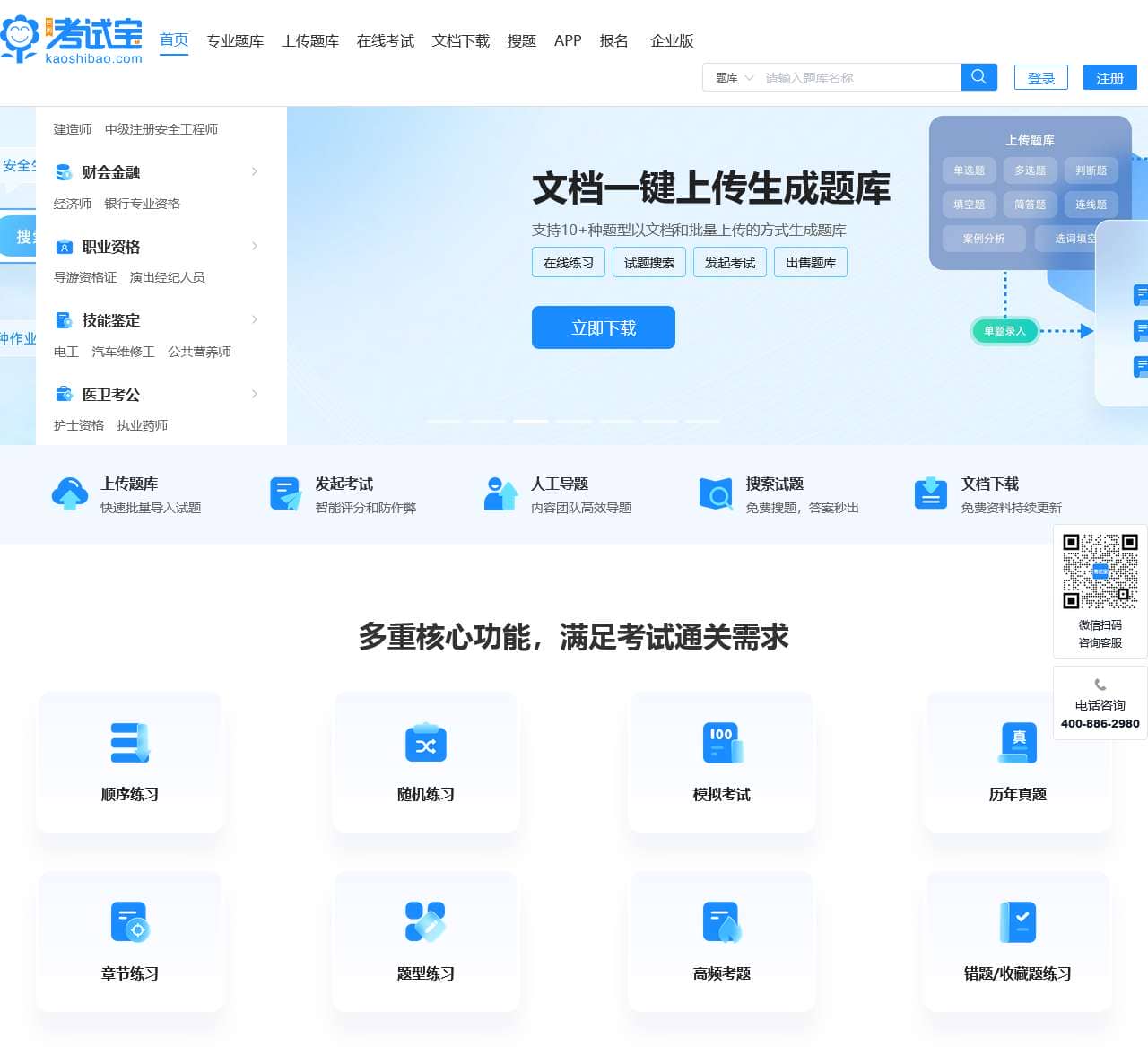Focus the 请输入题库名称 search field

click(x=860, y=78)
